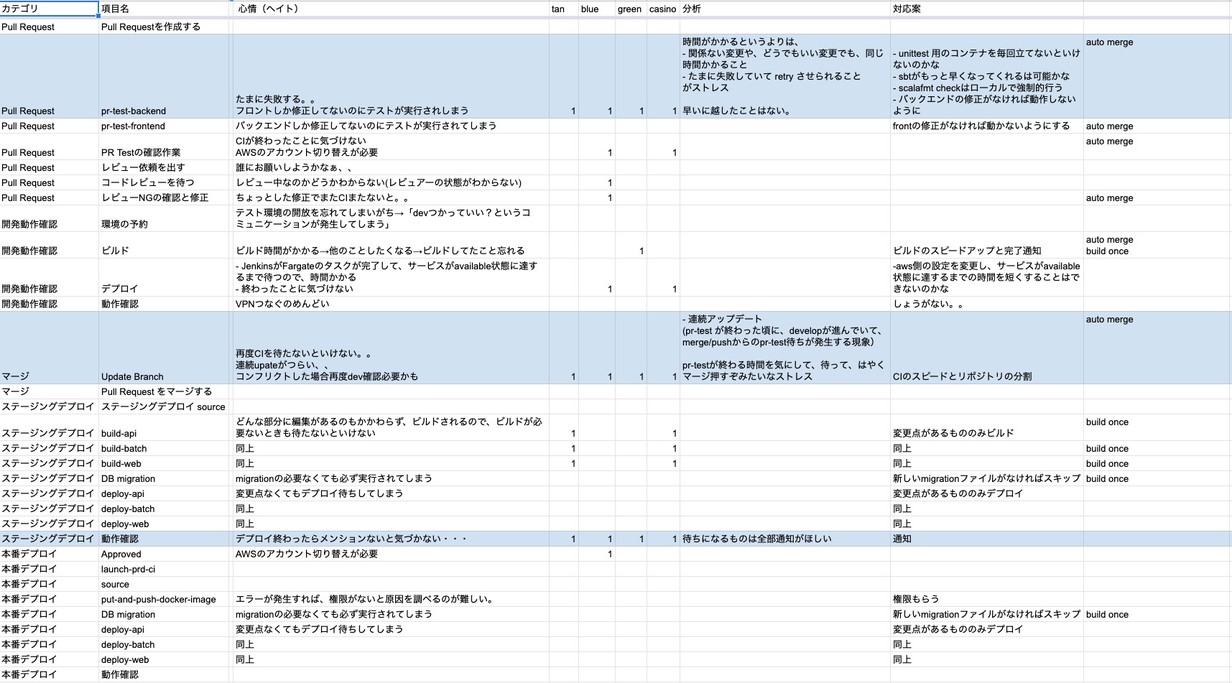The height and width of the screenshot is (683, 1232).
Task: Select the 権限もらう cell
Action: coord(987,600)
